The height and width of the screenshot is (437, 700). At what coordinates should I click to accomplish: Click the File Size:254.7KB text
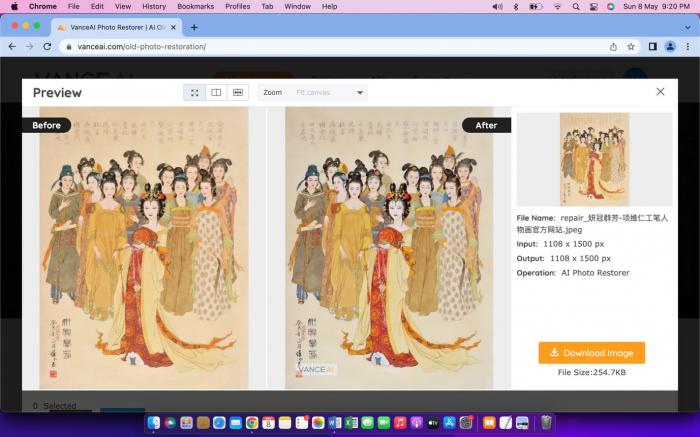592,372
